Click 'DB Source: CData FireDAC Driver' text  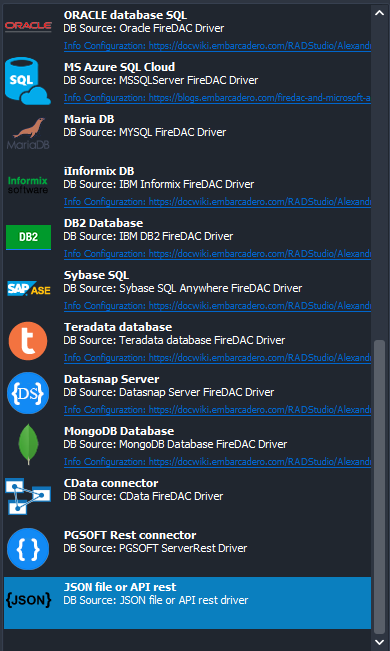pos(143,496)
